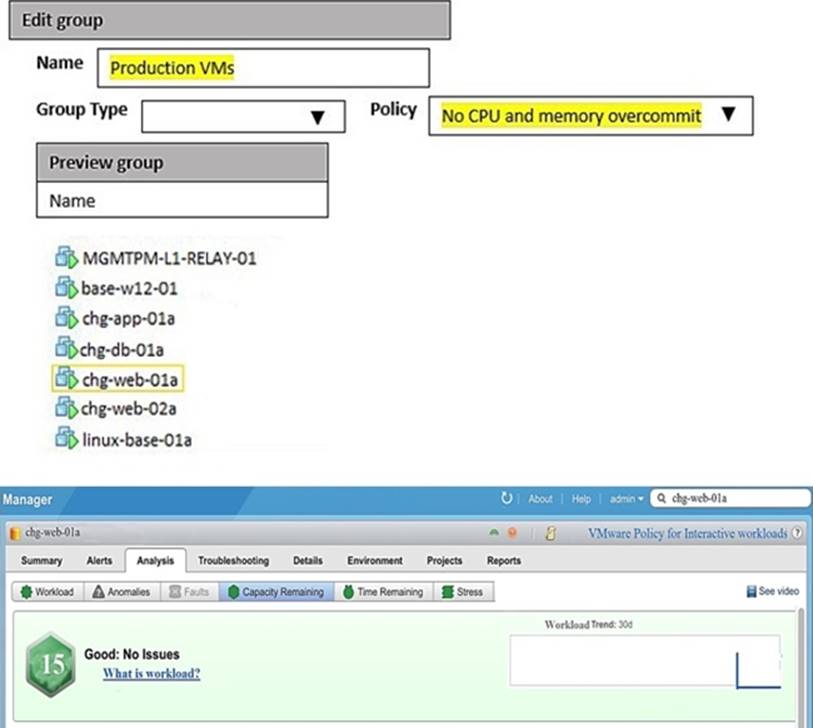Viewport: 813px width, 728px height.
Task: Select the Capacity Remaining badge tab
Action: (x=276, y=592)
